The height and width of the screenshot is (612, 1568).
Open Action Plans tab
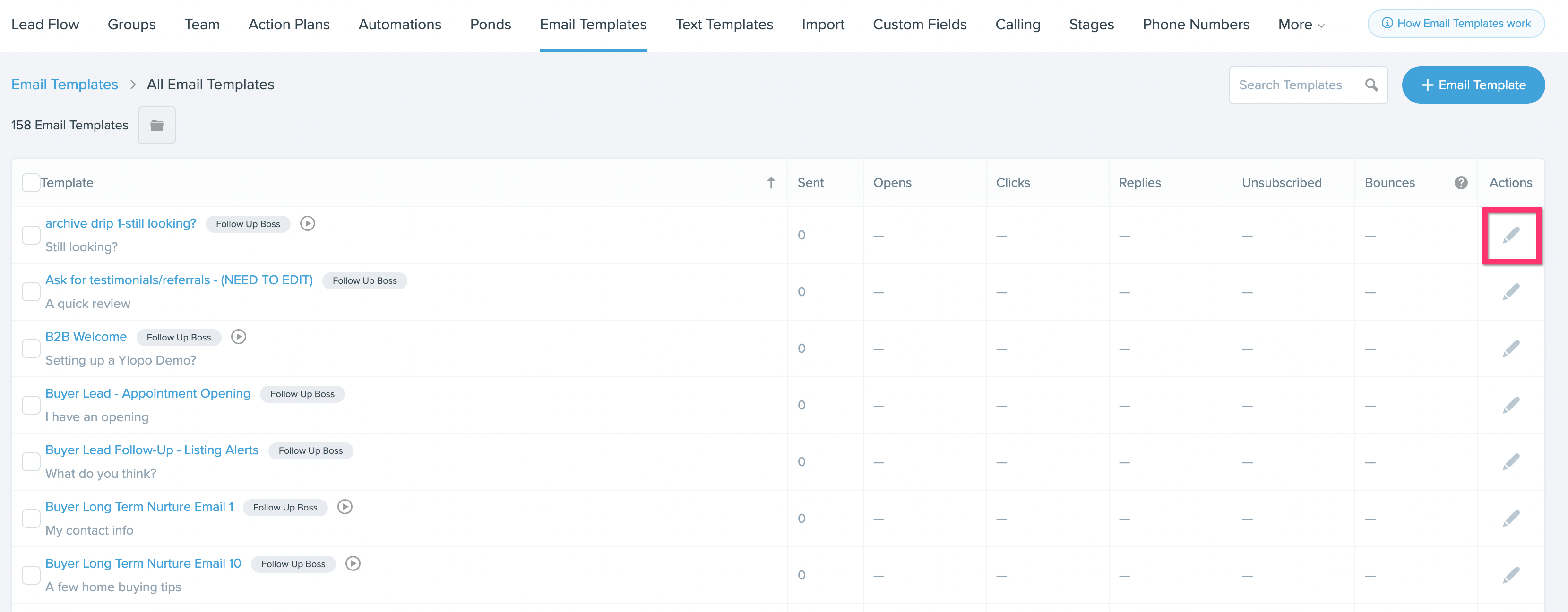[x=289, y=25]
